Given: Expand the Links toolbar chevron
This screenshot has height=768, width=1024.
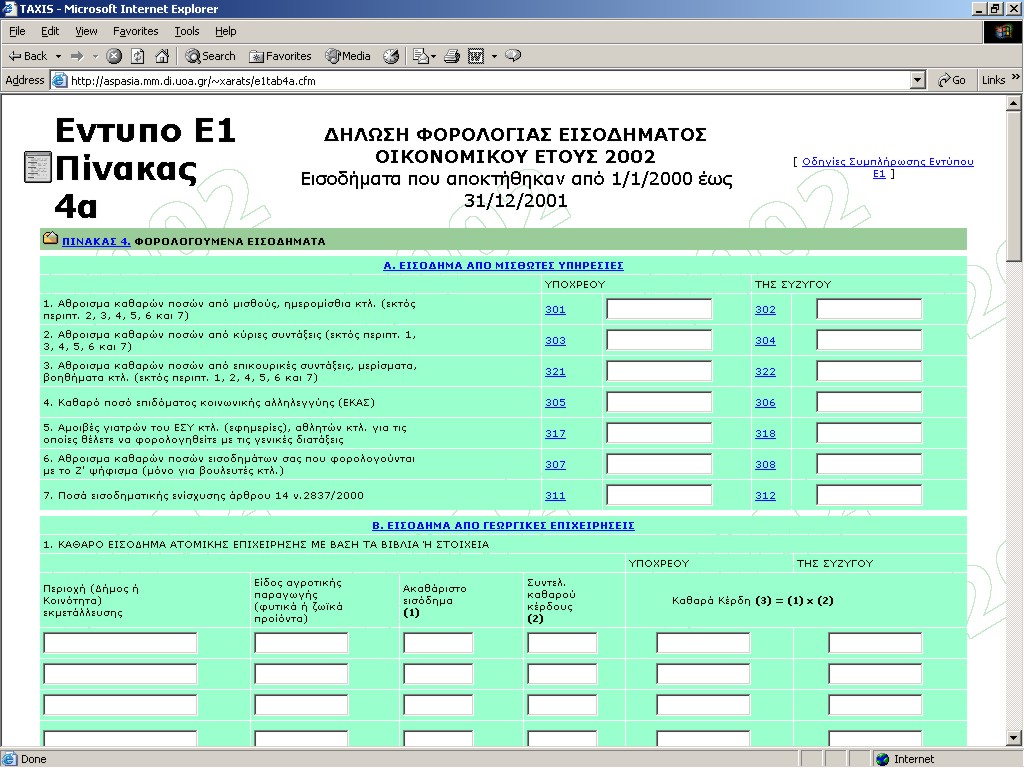Looking at the screenshot, I should coord(1016,77).
